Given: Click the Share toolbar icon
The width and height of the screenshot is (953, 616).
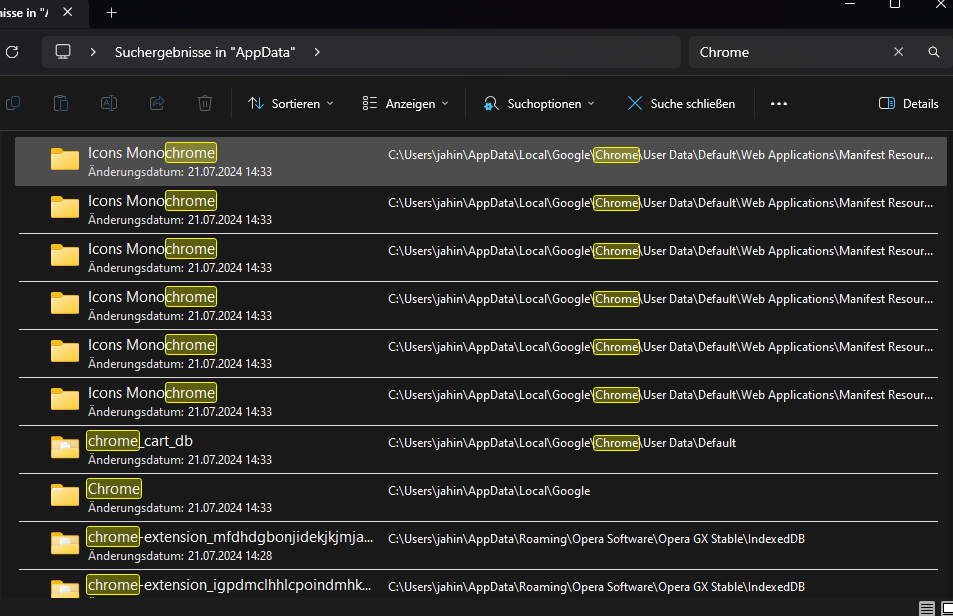Looking at the screenshot, I should (x=157, y=103).
